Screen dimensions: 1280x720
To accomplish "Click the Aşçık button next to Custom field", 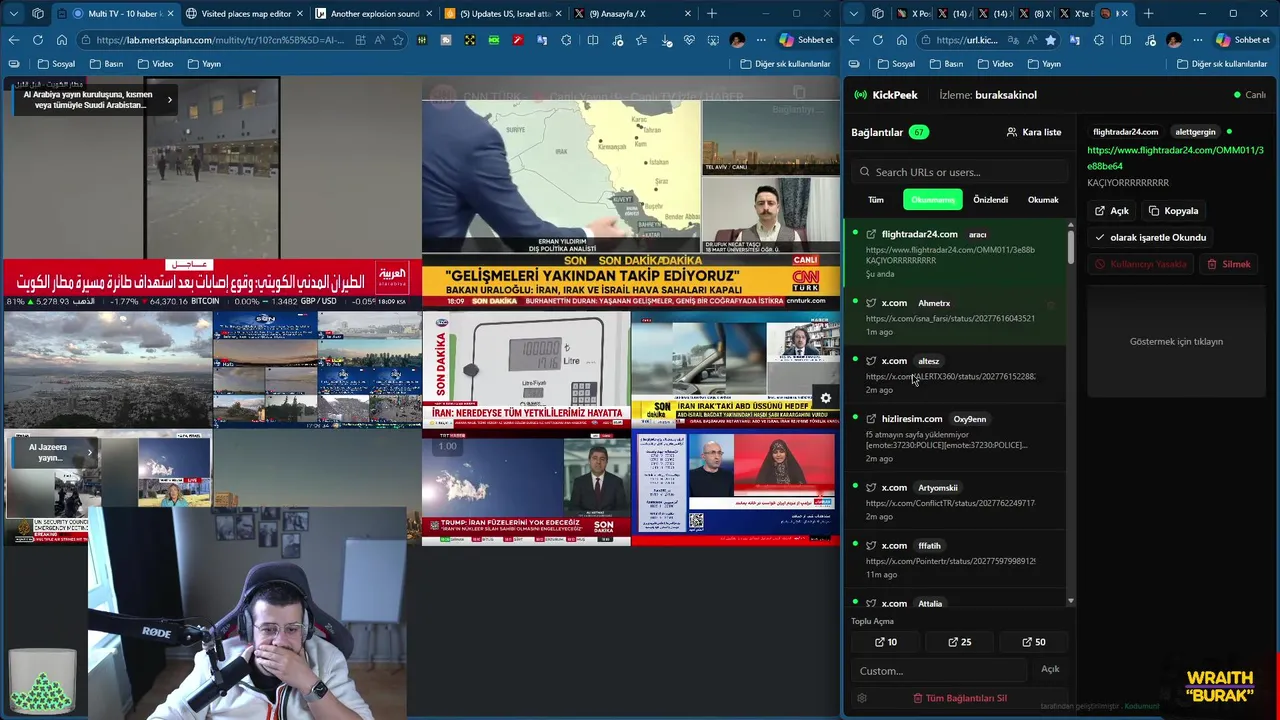I will click(1050, 669).
